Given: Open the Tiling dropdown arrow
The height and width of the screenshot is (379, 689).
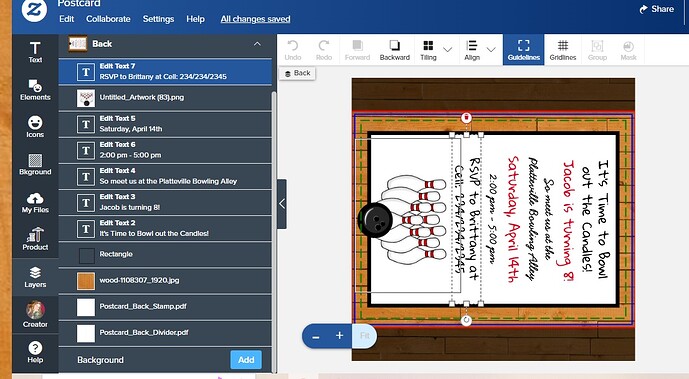Looking at the screenshot, I should click(x=447, y=49).
